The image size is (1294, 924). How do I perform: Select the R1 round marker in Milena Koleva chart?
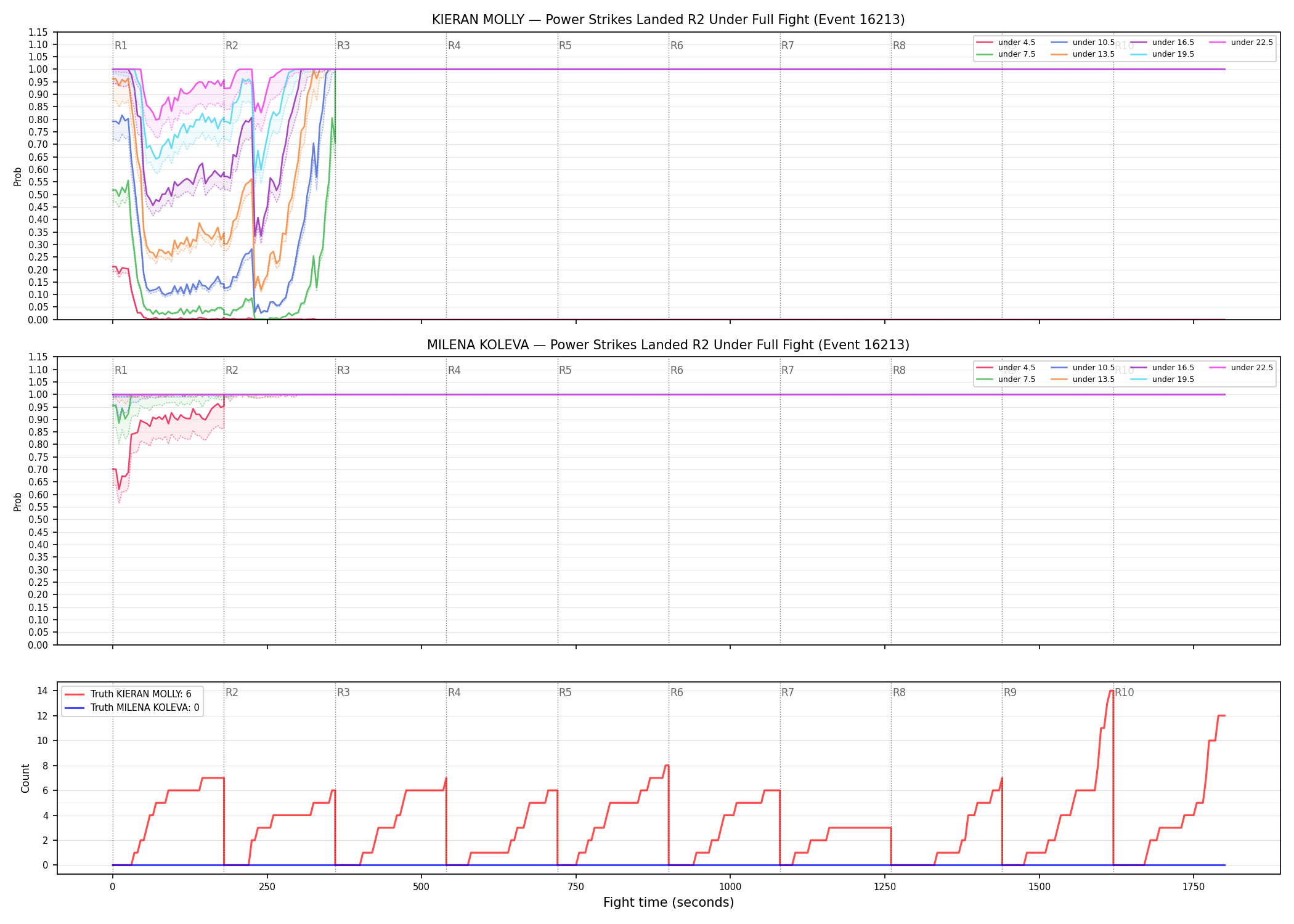click(x=121, y=370)
